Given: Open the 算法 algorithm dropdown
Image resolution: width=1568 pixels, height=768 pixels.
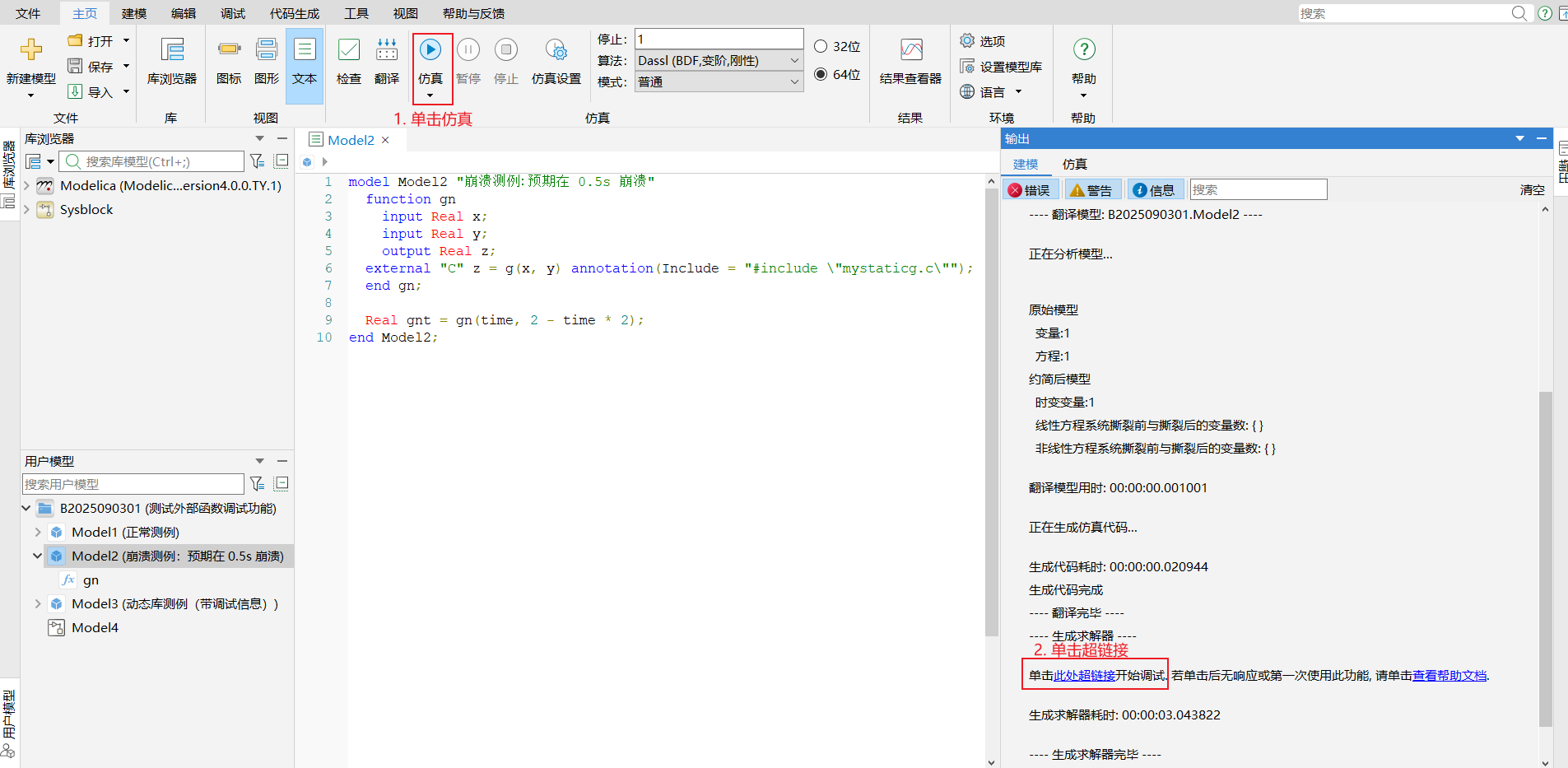Looking at the screenshot, I should click(719, 60).
